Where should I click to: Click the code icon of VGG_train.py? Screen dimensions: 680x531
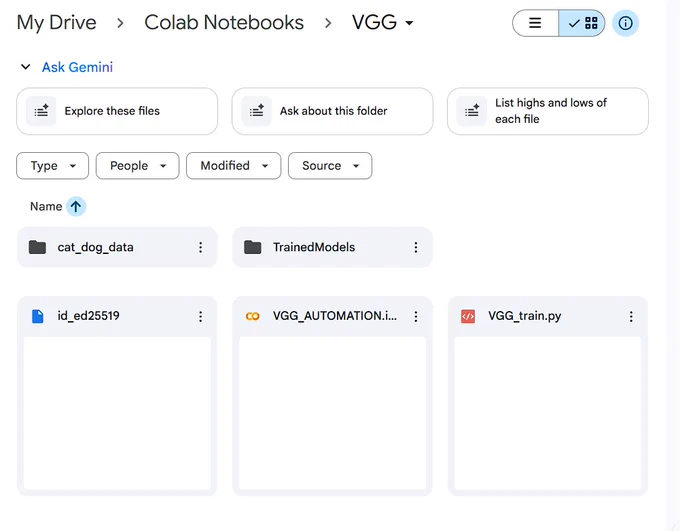[468, 316]
